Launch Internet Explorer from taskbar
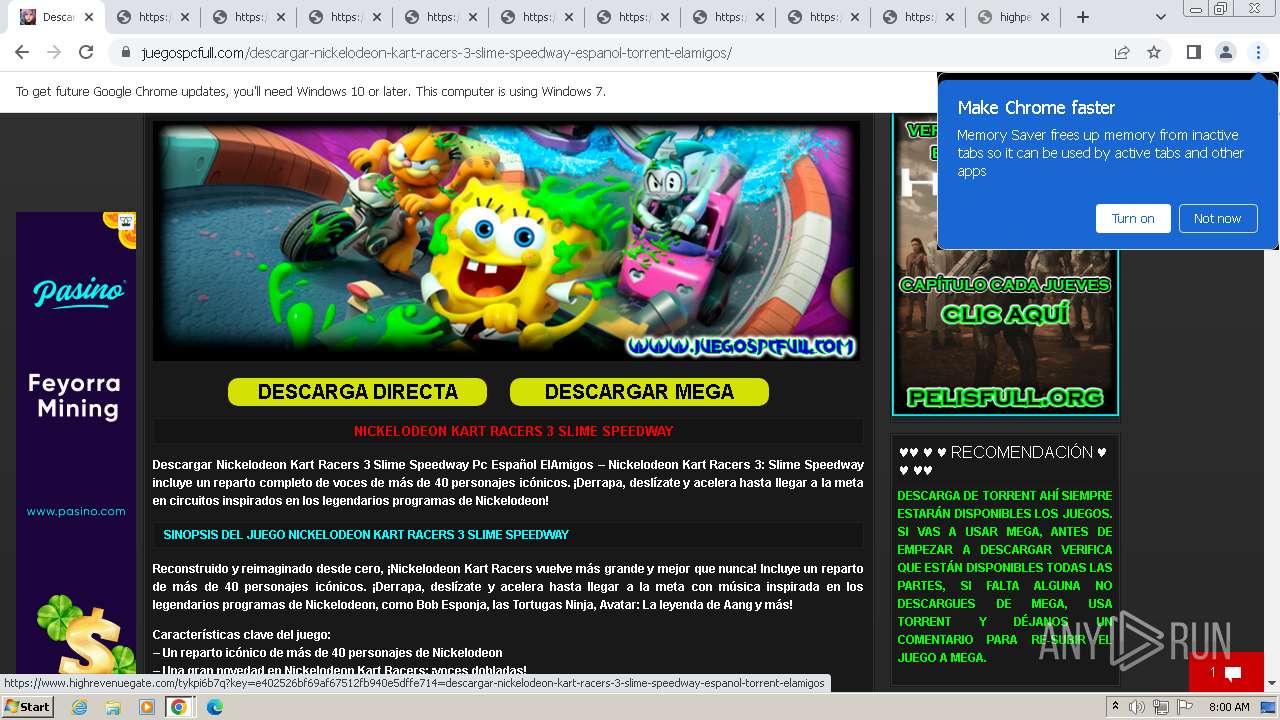Viewport: 1280px width, 720px height. click(x=79, y=707)
